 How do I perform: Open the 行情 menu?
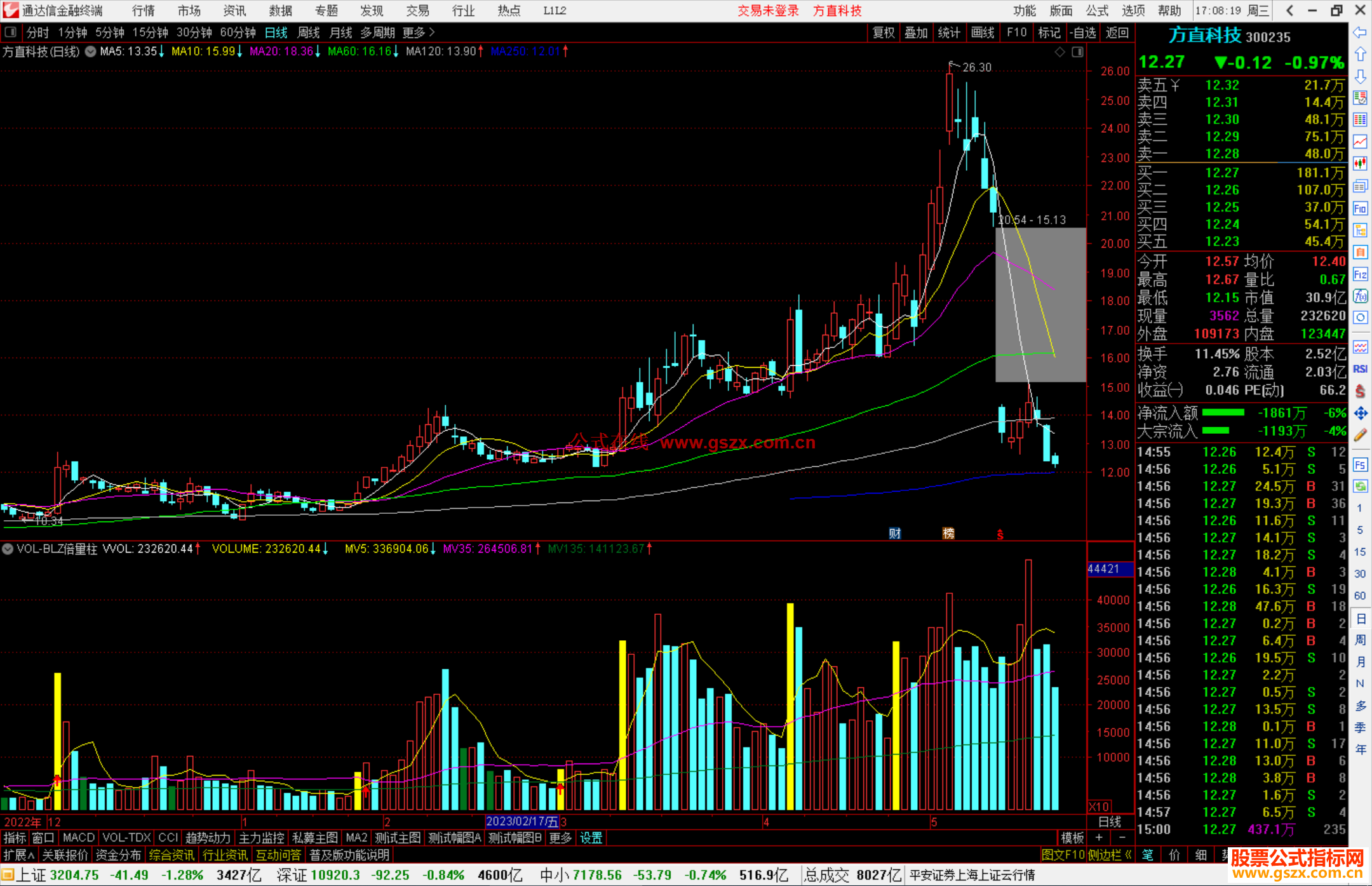tap(143, 11)
